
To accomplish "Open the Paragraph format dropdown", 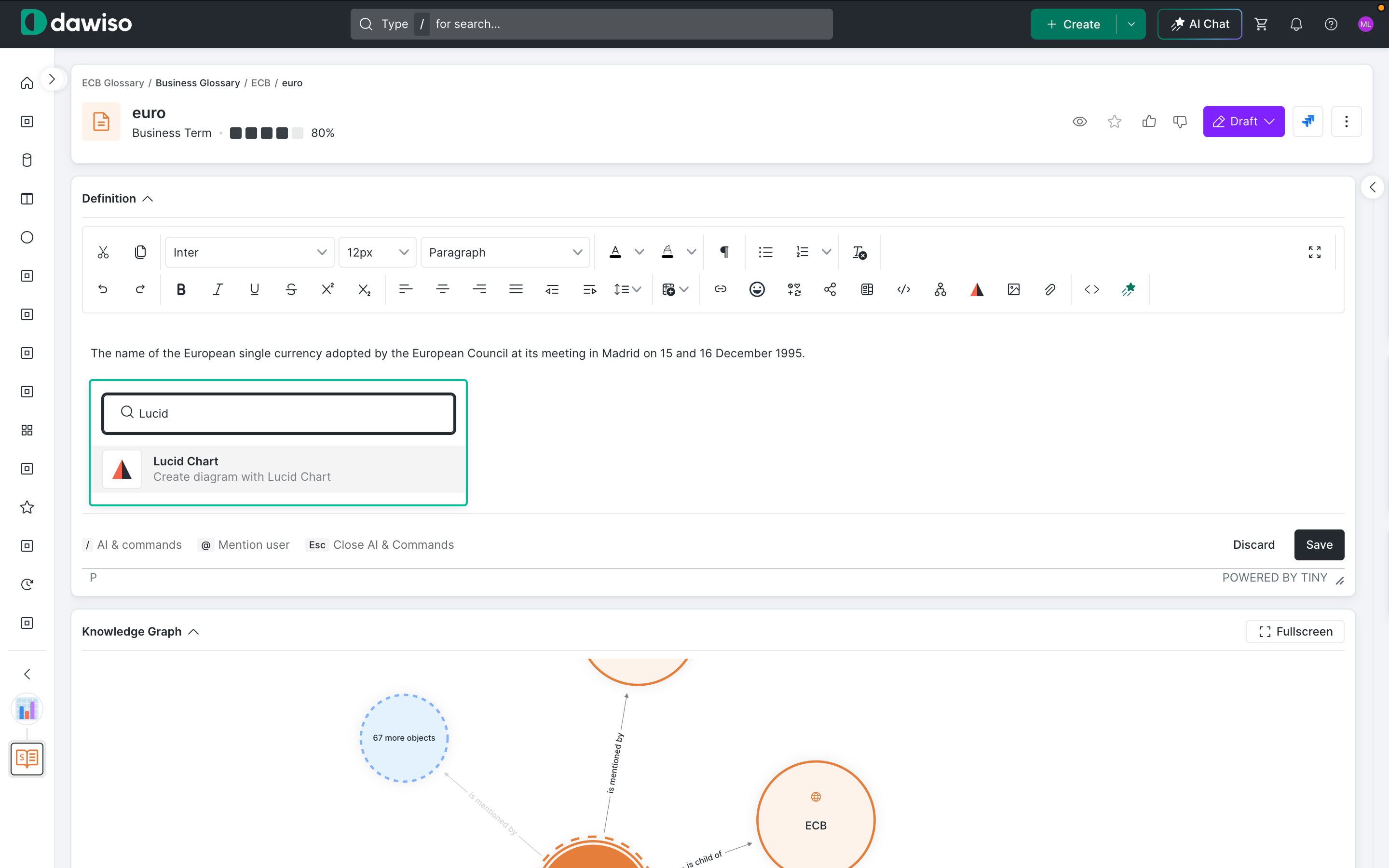I will [x=505, y=252].
